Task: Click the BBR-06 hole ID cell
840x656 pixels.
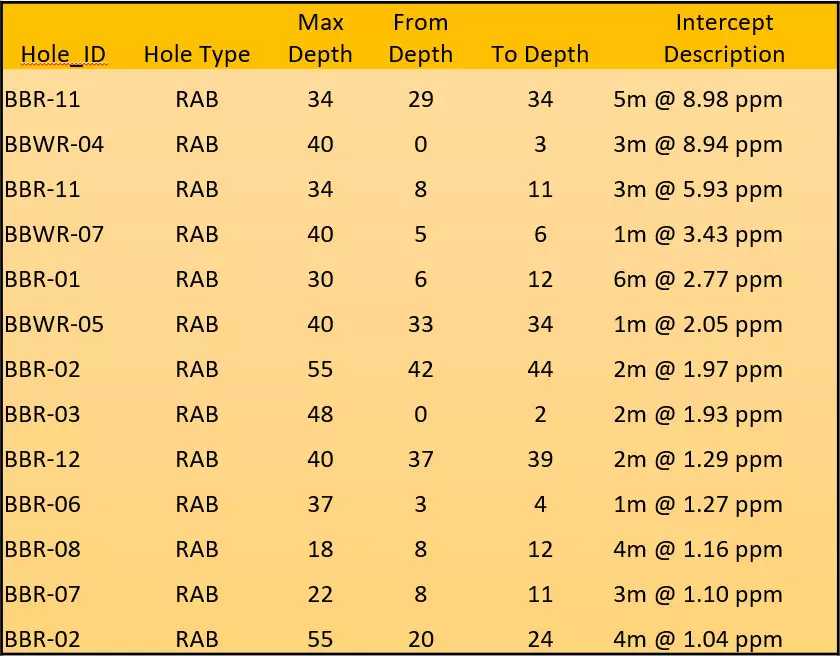Action: (x=42, y=504)
